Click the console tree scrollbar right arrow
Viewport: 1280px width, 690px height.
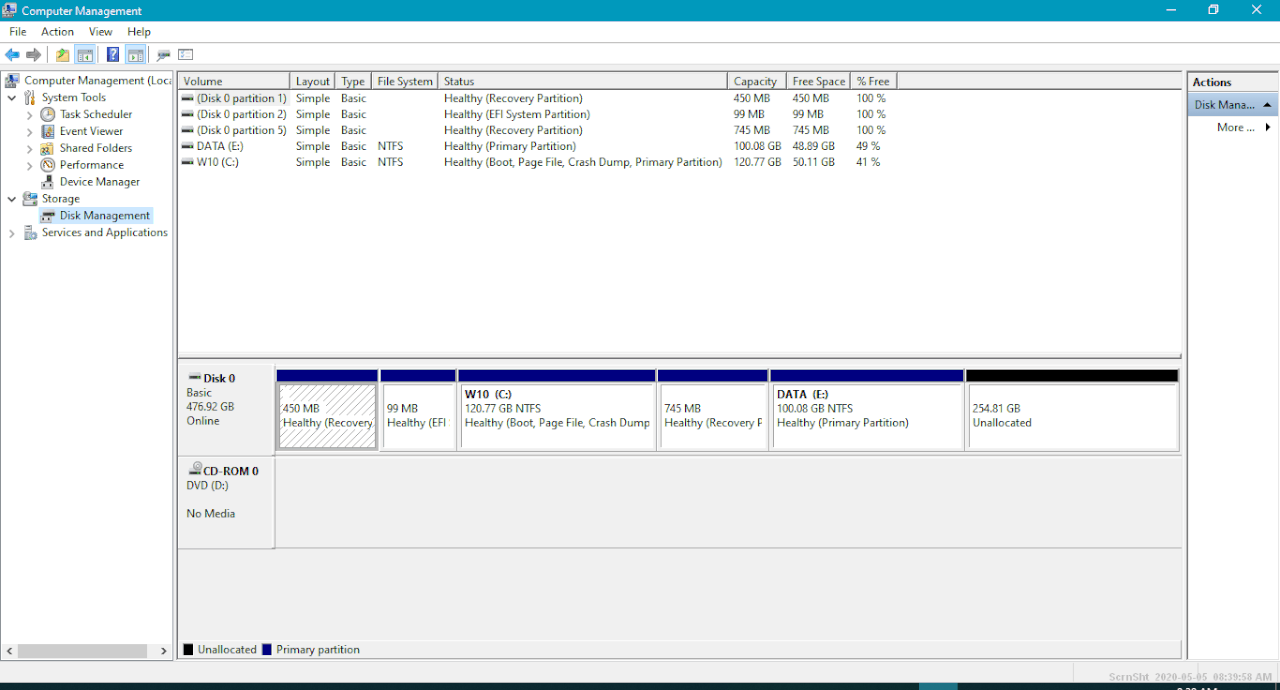tap(165, 651)
